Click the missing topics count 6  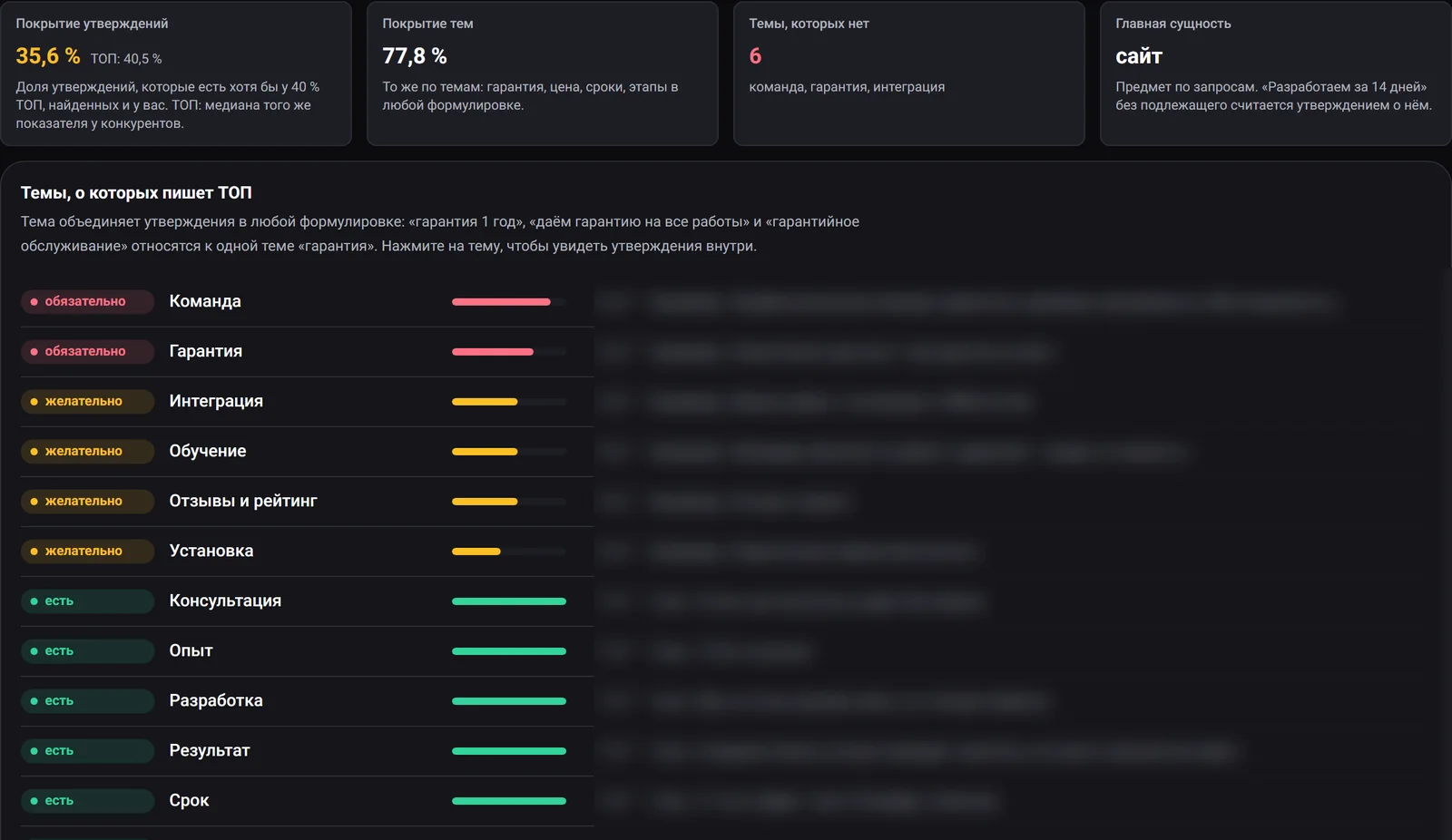click(x=755, y=56)
